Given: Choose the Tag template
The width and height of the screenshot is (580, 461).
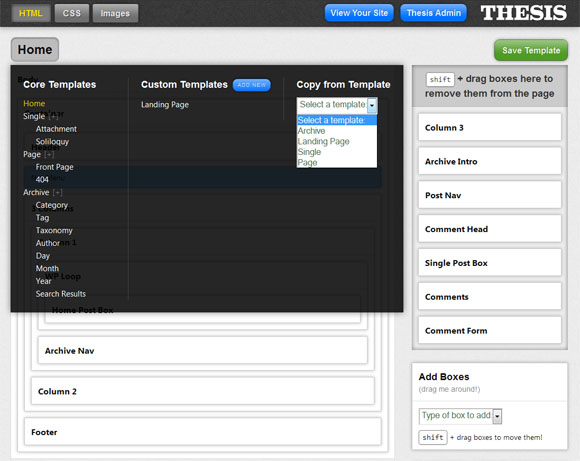Looking at the screenshot, I should 42,218.
